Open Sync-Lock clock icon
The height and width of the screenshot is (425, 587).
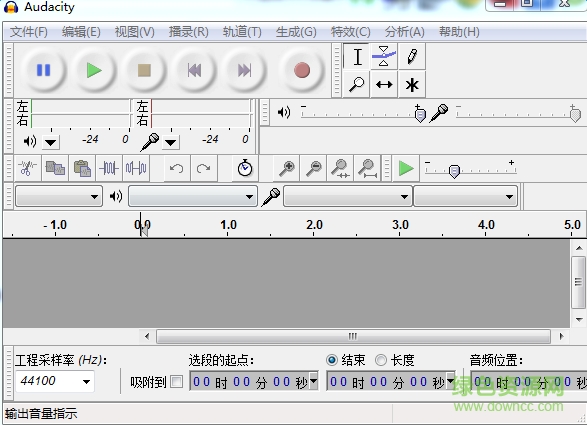point(245,169)
